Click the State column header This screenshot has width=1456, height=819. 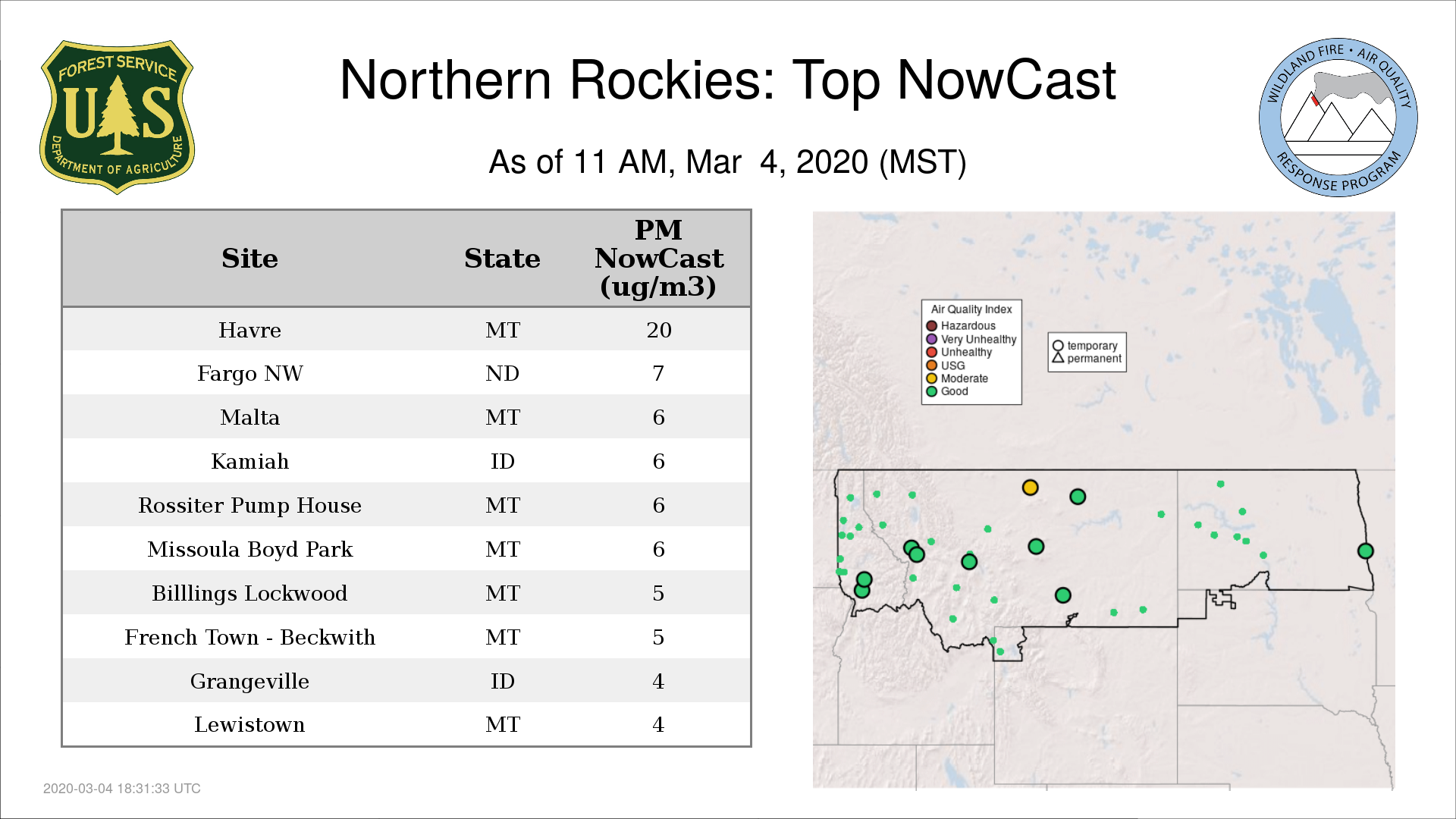[502, 259]
